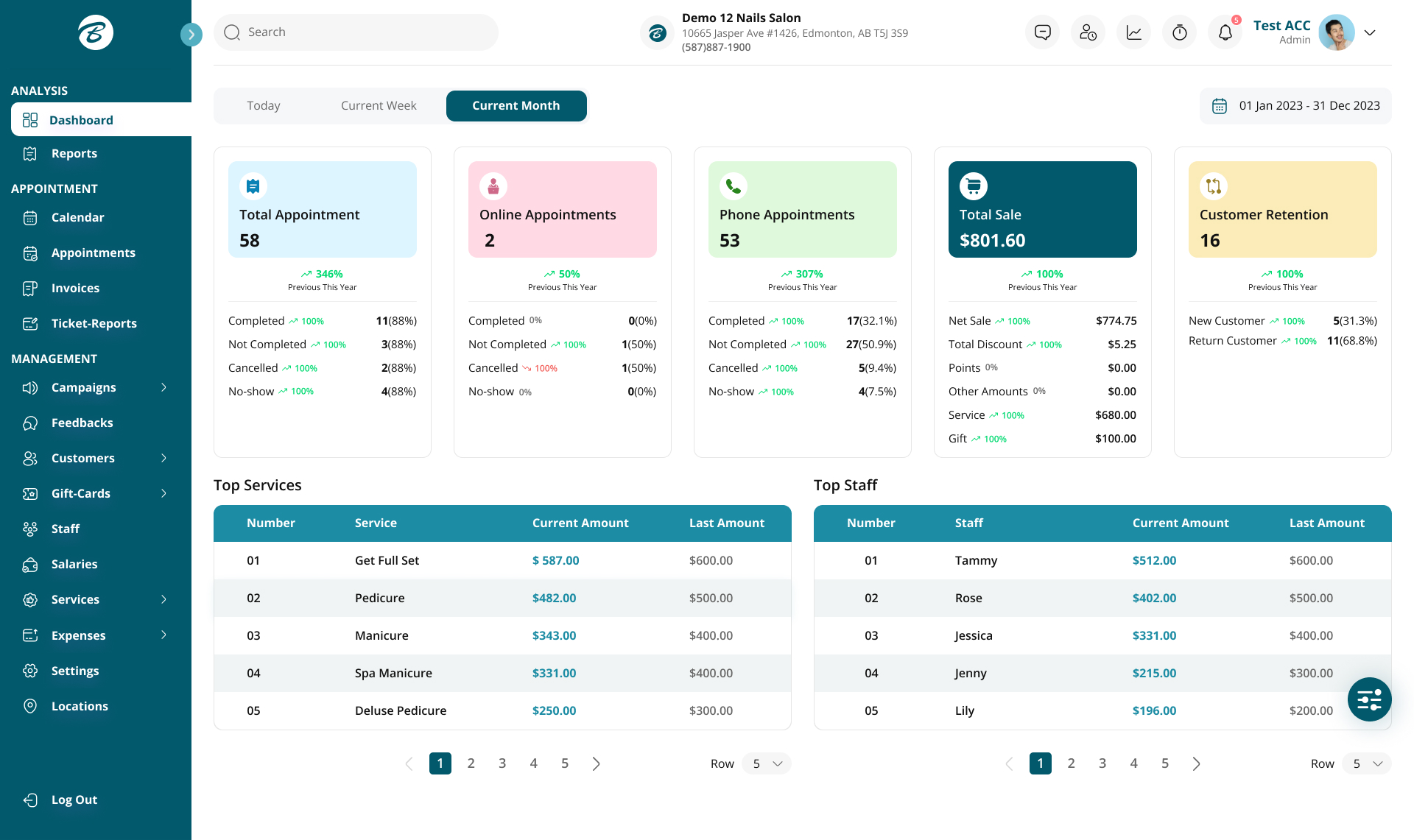Open the messages icon in the header

point(1042,32)
